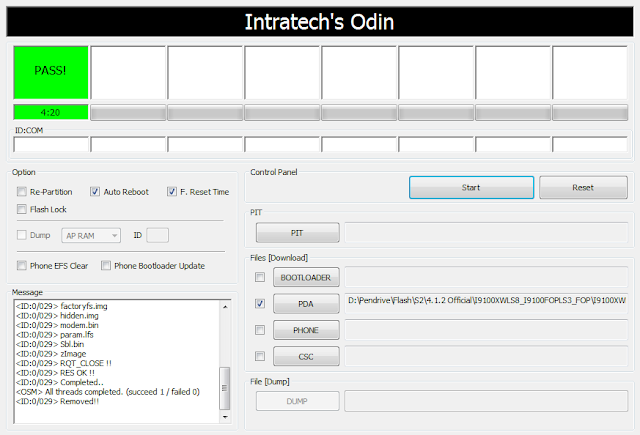Open the PIT file browser button
The width and height of the screenshot is (640, 435).
tap(298, 233)
